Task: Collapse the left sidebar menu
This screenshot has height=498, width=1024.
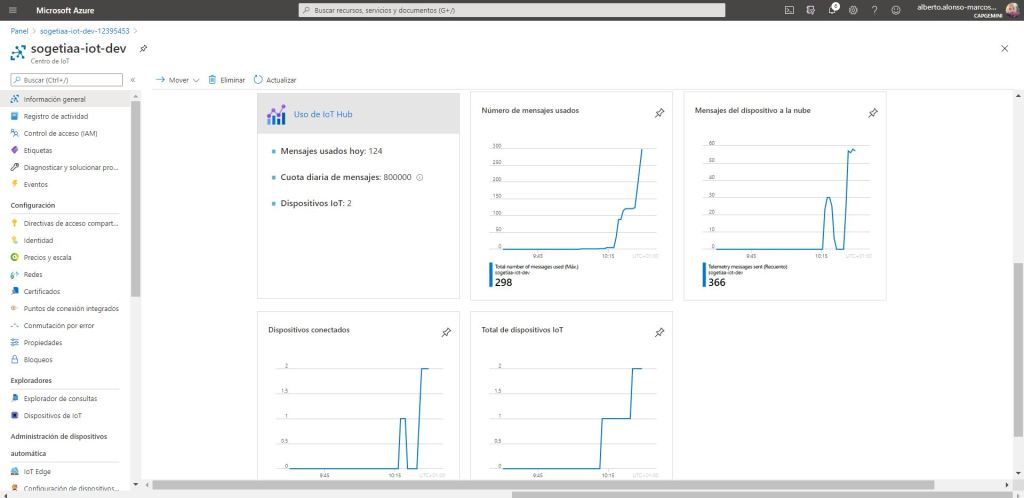Action: pos(132,80)
